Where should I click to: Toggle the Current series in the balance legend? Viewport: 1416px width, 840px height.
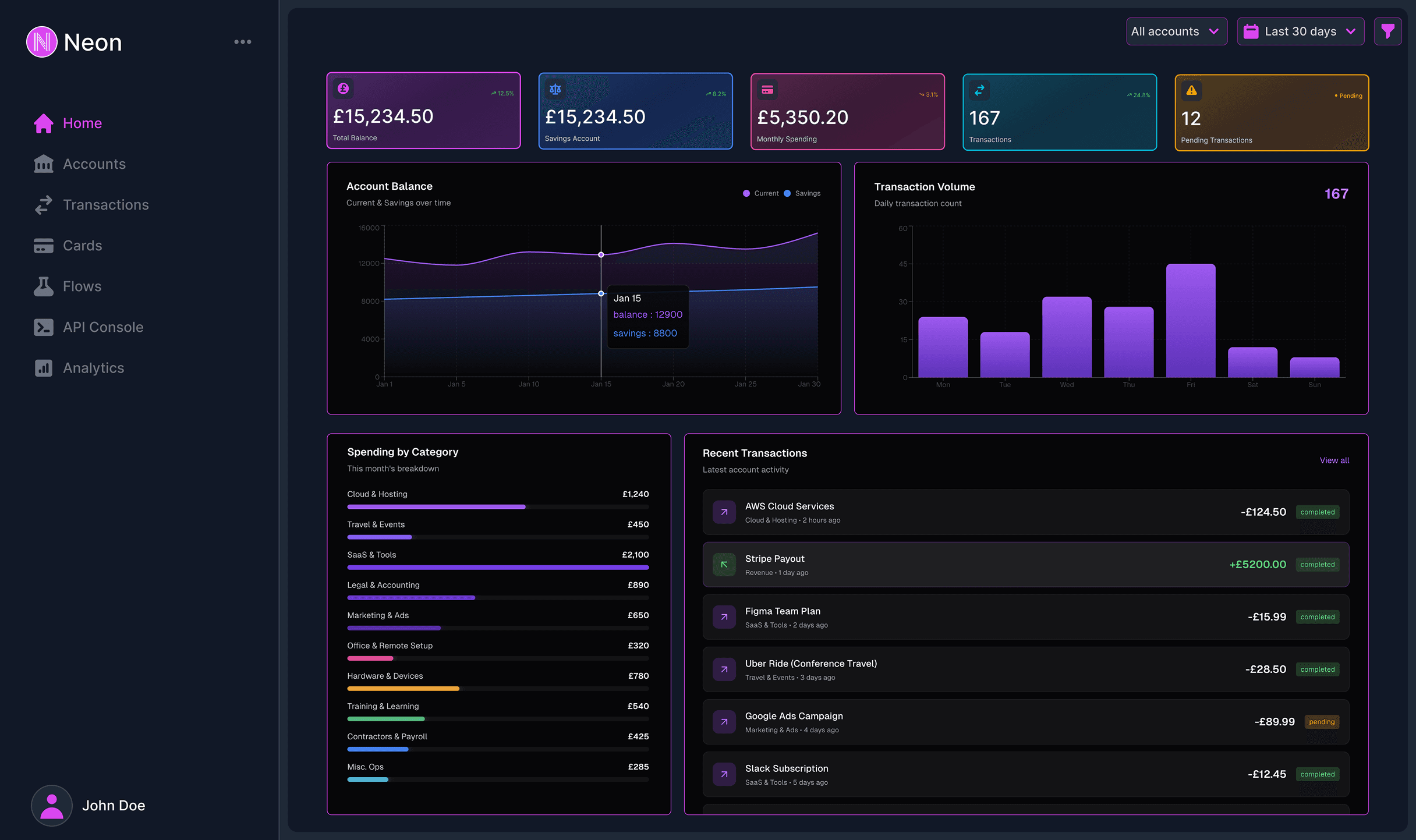[x=760, y=193]
